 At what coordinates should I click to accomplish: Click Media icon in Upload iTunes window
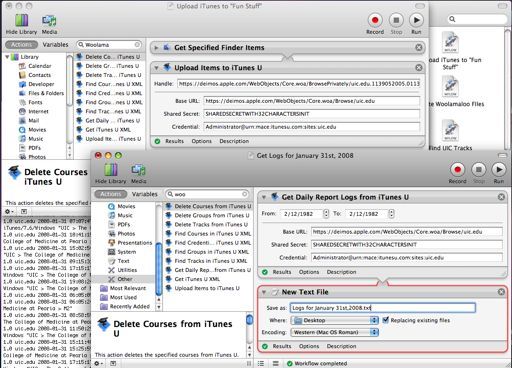point(49,21)
